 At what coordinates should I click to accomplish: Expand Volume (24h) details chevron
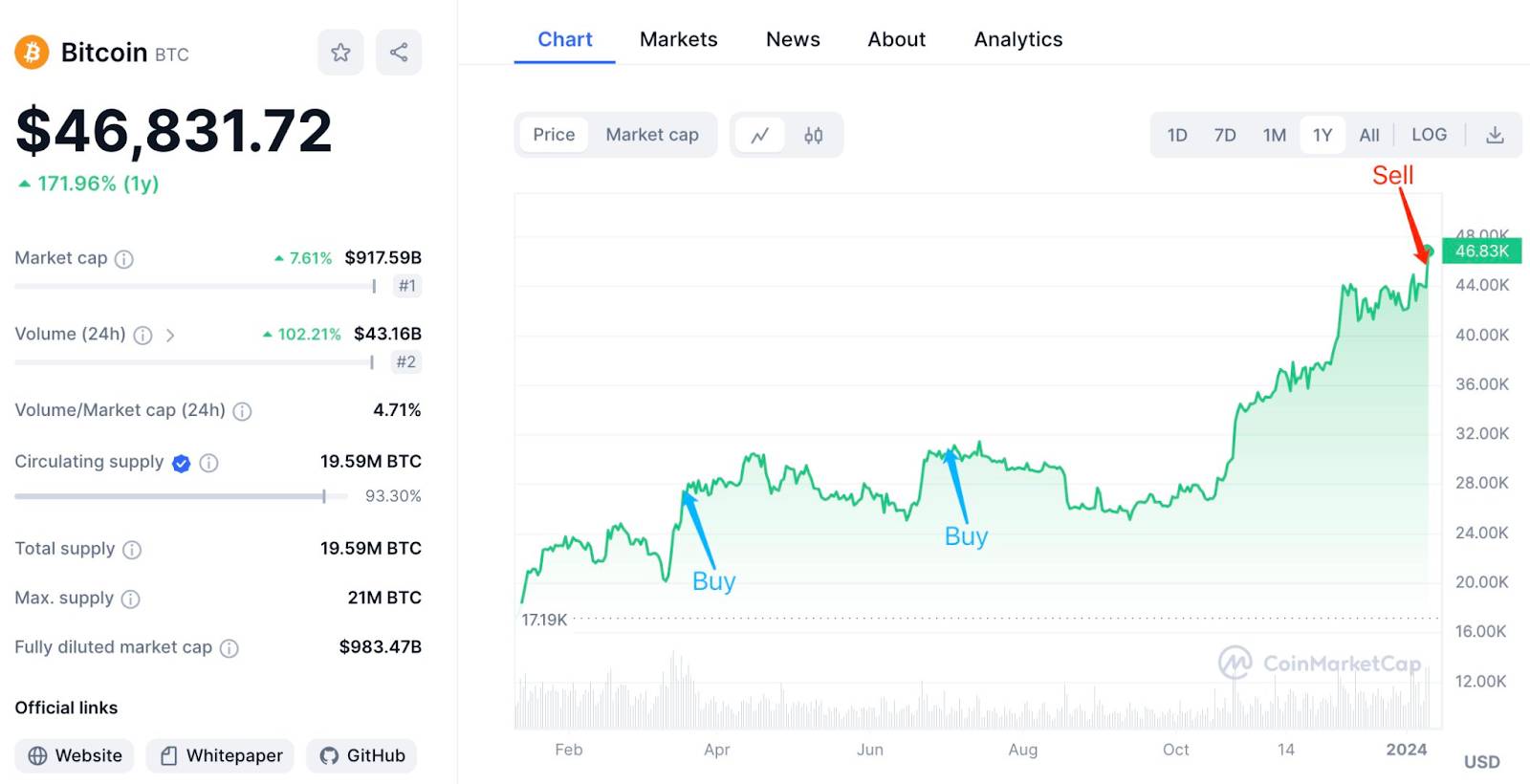pos(170,336)
